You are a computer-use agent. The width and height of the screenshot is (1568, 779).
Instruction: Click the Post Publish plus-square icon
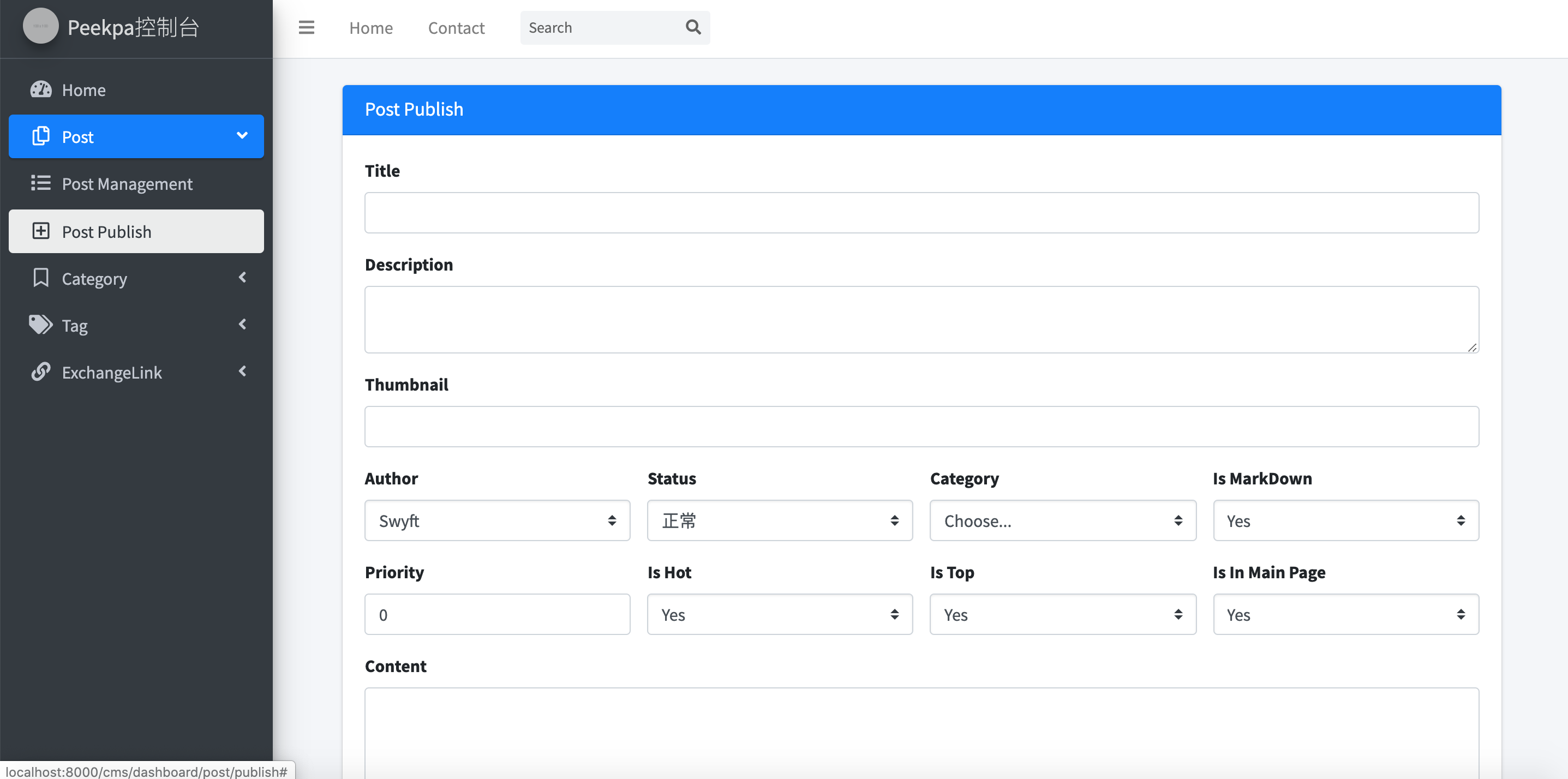41,231
